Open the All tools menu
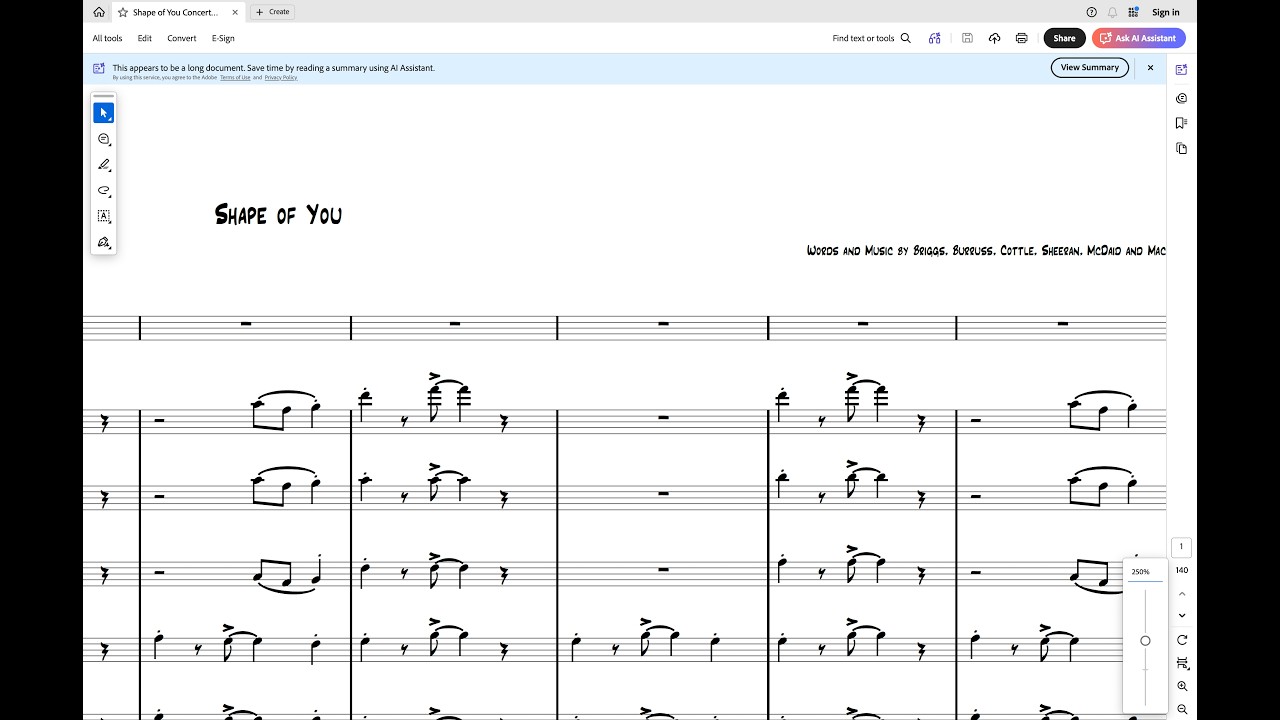 pos(107,38)
